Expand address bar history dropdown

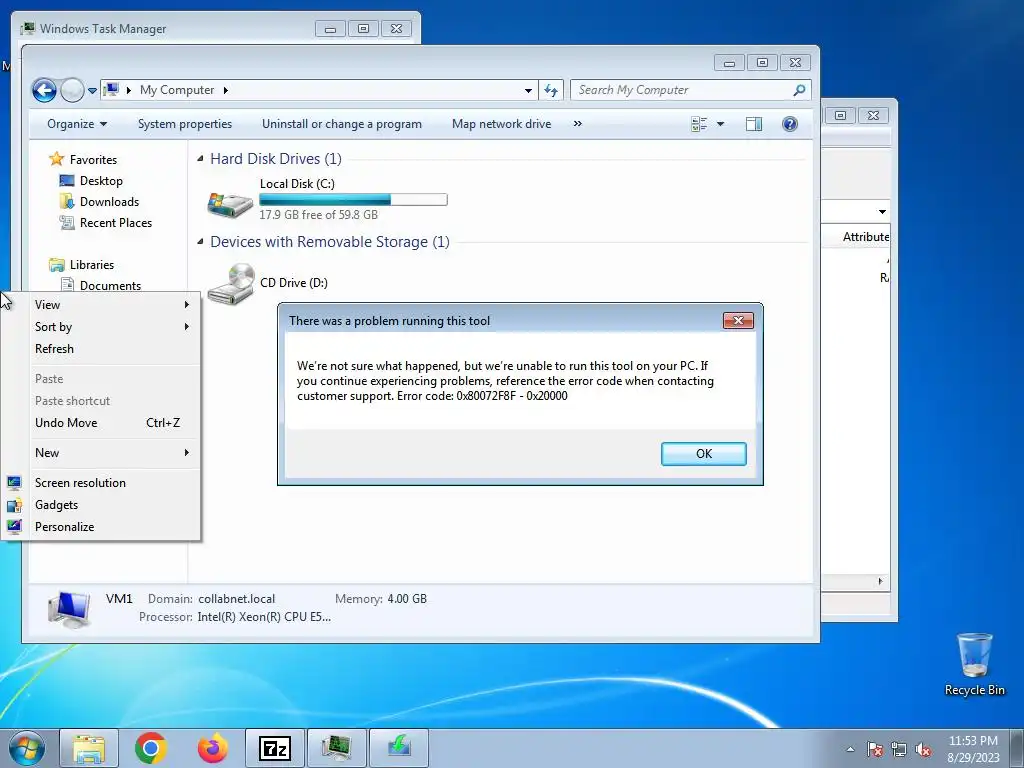pyautogui.click(x=528, y=91)
